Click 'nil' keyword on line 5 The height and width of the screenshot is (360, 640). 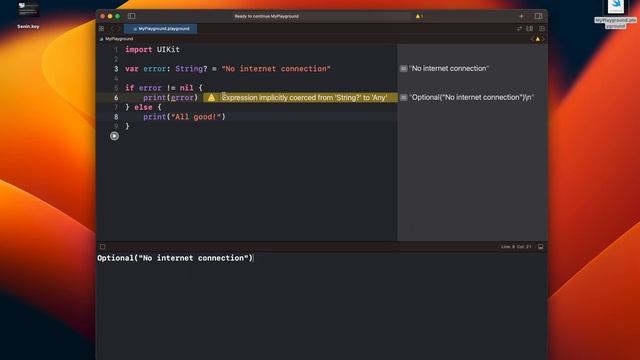click(187, 88)
